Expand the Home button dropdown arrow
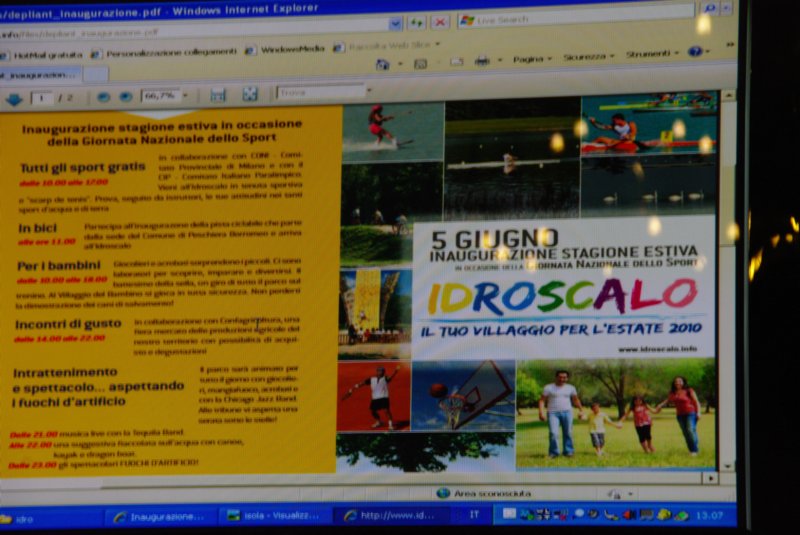Image resolution: width=800 pixels, height=535 pixels. tap(400, 64)
